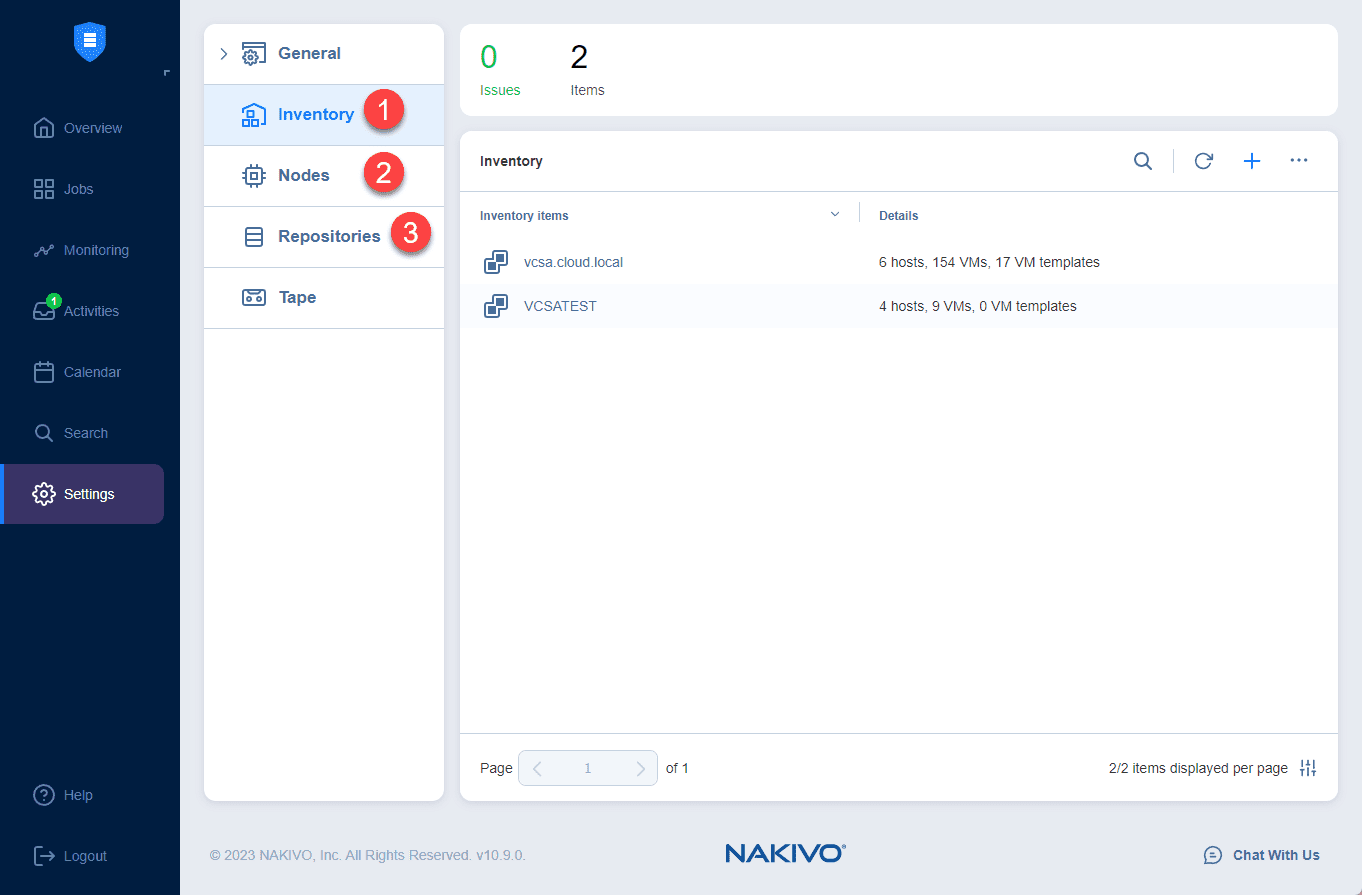Click the Activities inbox icon with badge
Screen dimensions: 1362x895
[44, 310]
